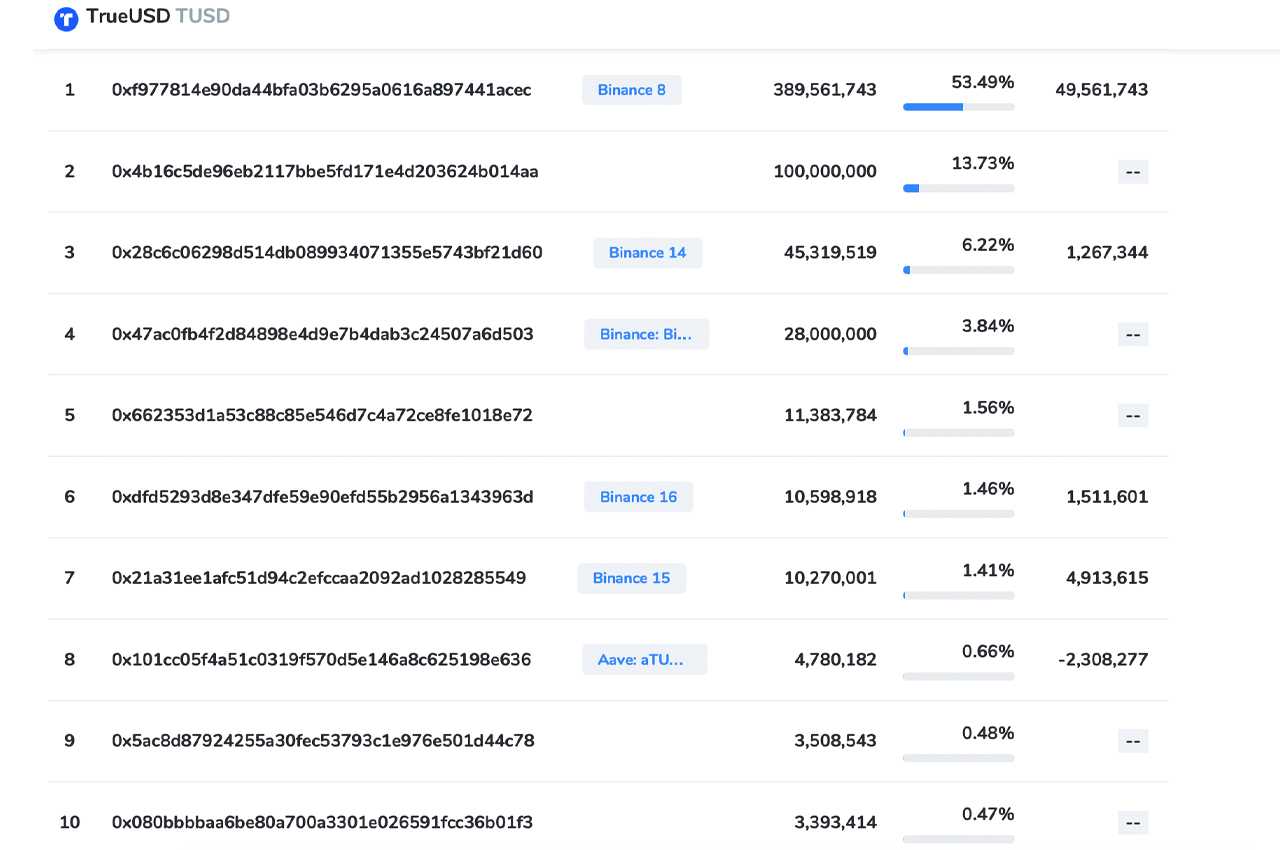Click the Binance: Bi... truncated label
Image resolution: width=1280 pixels, height=850 pixels.
pos(646,333)
